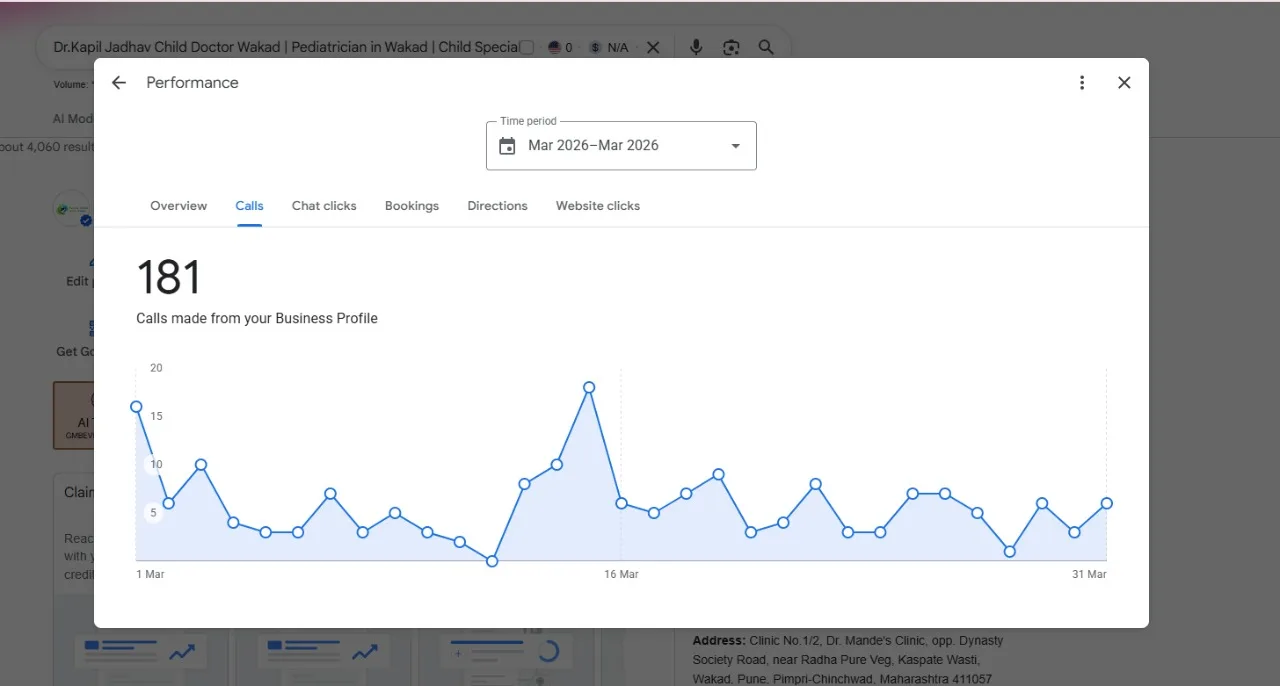Open search by image camera icon
1280x686 pixels.
(x=731, y=47)
